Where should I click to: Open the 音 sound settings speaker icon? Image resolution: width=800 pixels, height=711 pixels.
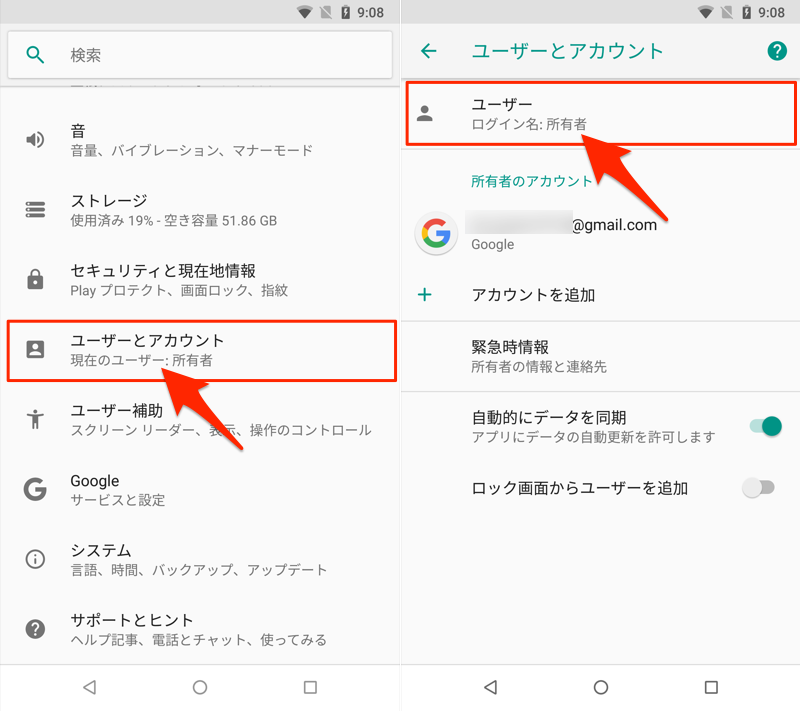[35, 139]
